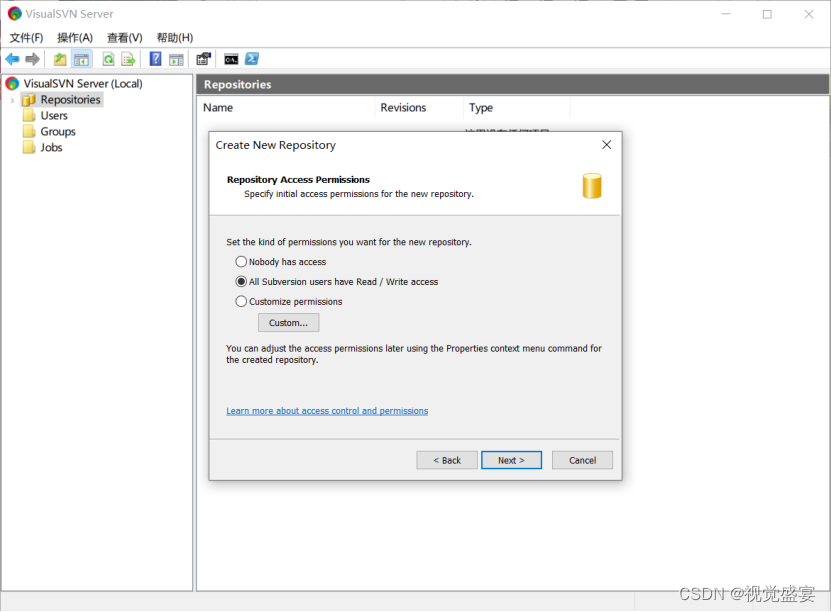This screenshot has height=612, width=831.
Task: Click the Groups folder icon in tree
Action: [29, 131]
